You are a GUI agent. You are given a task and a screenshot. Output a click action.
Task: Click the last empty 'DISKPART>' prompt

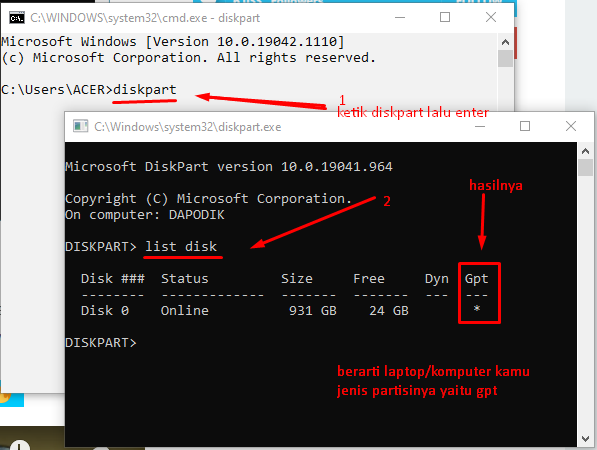click(x=101, y=343)
